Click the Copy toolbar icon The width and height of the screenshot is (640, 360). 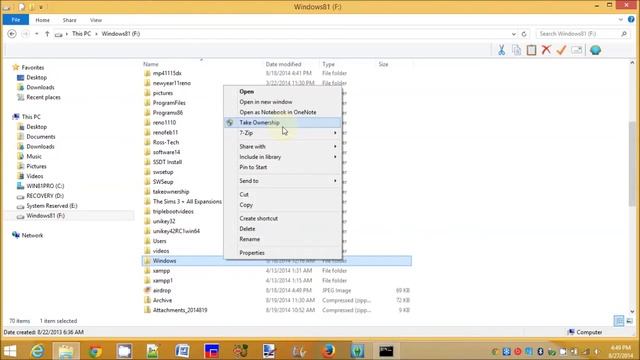pos(516,50)
